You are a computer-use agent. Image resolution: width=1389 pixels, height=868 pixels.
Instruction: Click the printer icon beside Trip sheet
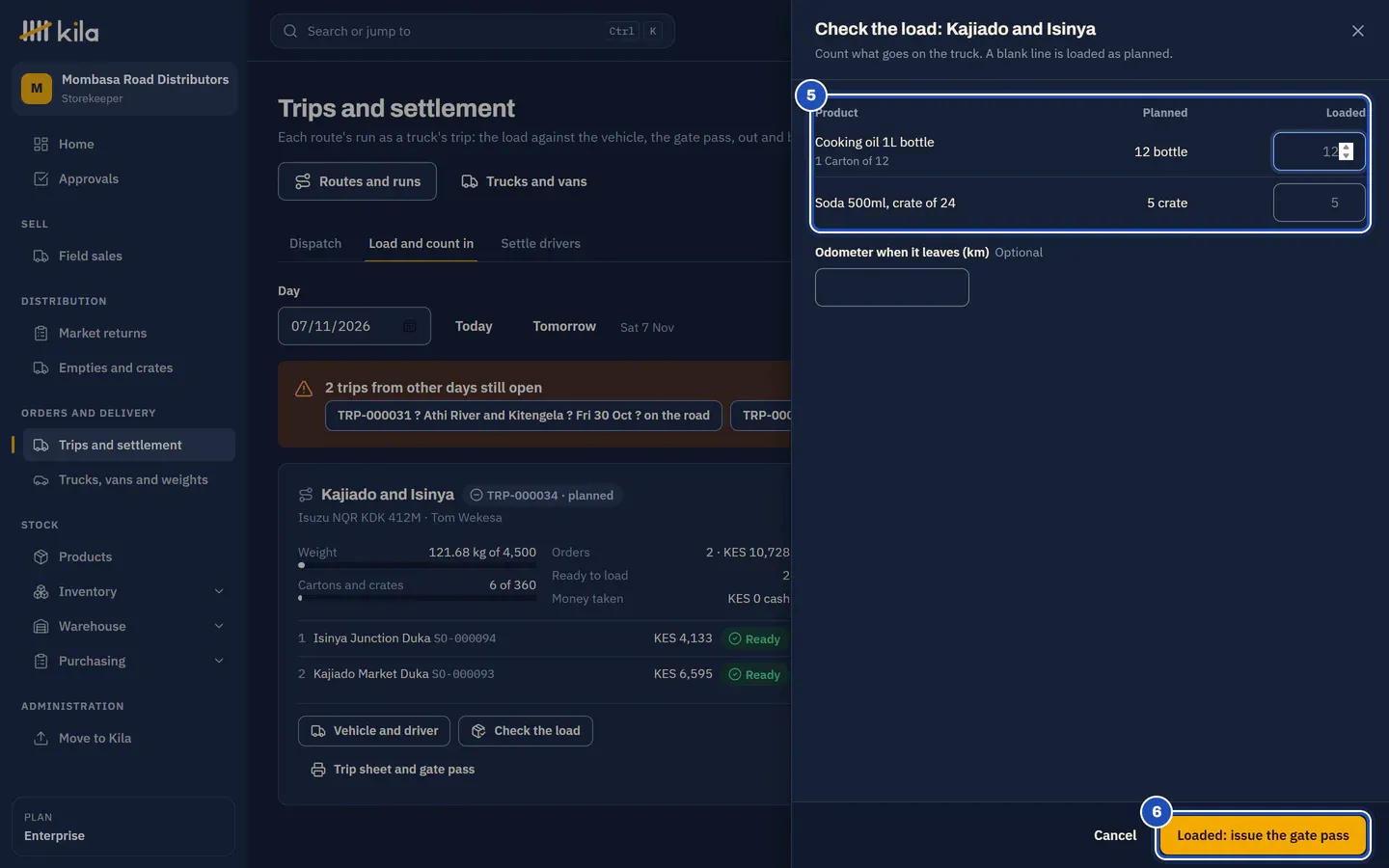pyautogui.click(x=318, y=770)
